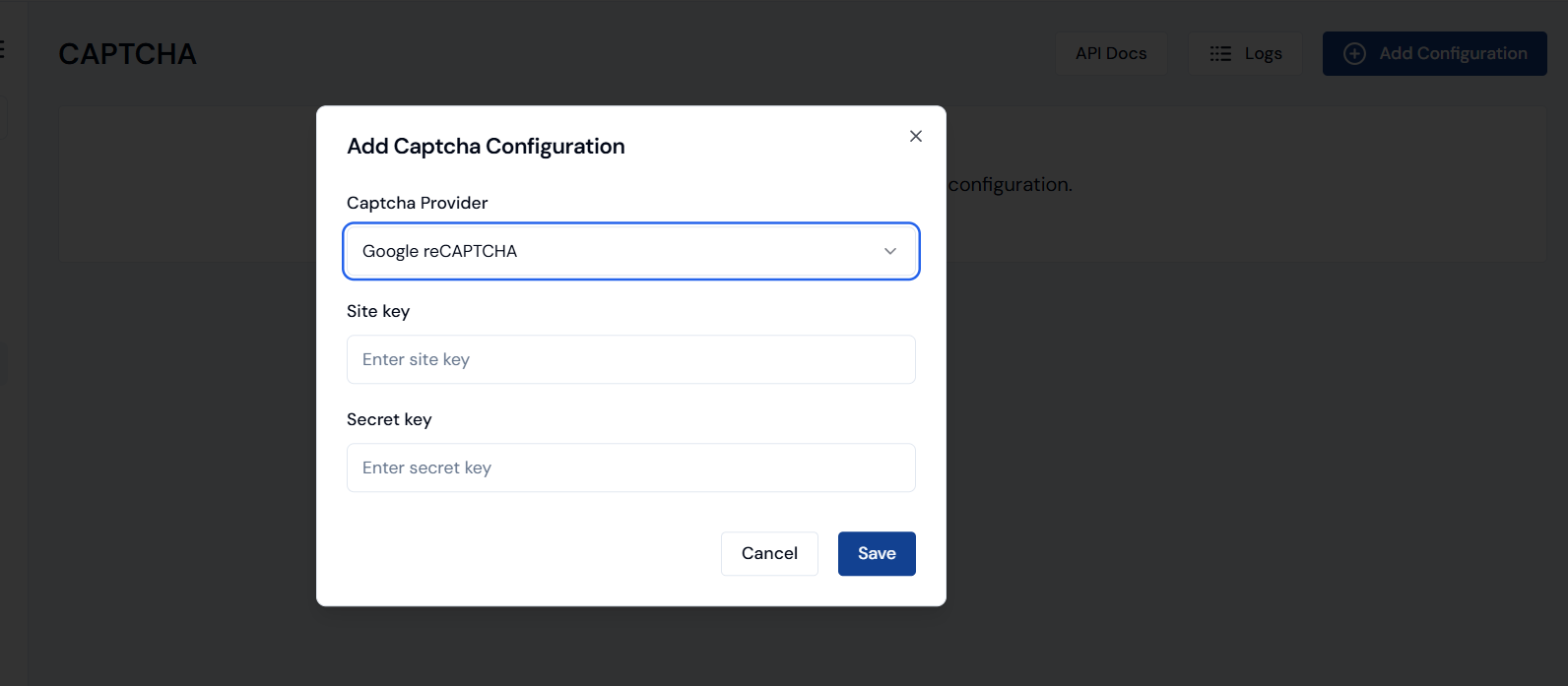Expand the Captcha Provider chevron arrow
The height and width of the screenshot is (686, 1568).
tap(889, 251)
